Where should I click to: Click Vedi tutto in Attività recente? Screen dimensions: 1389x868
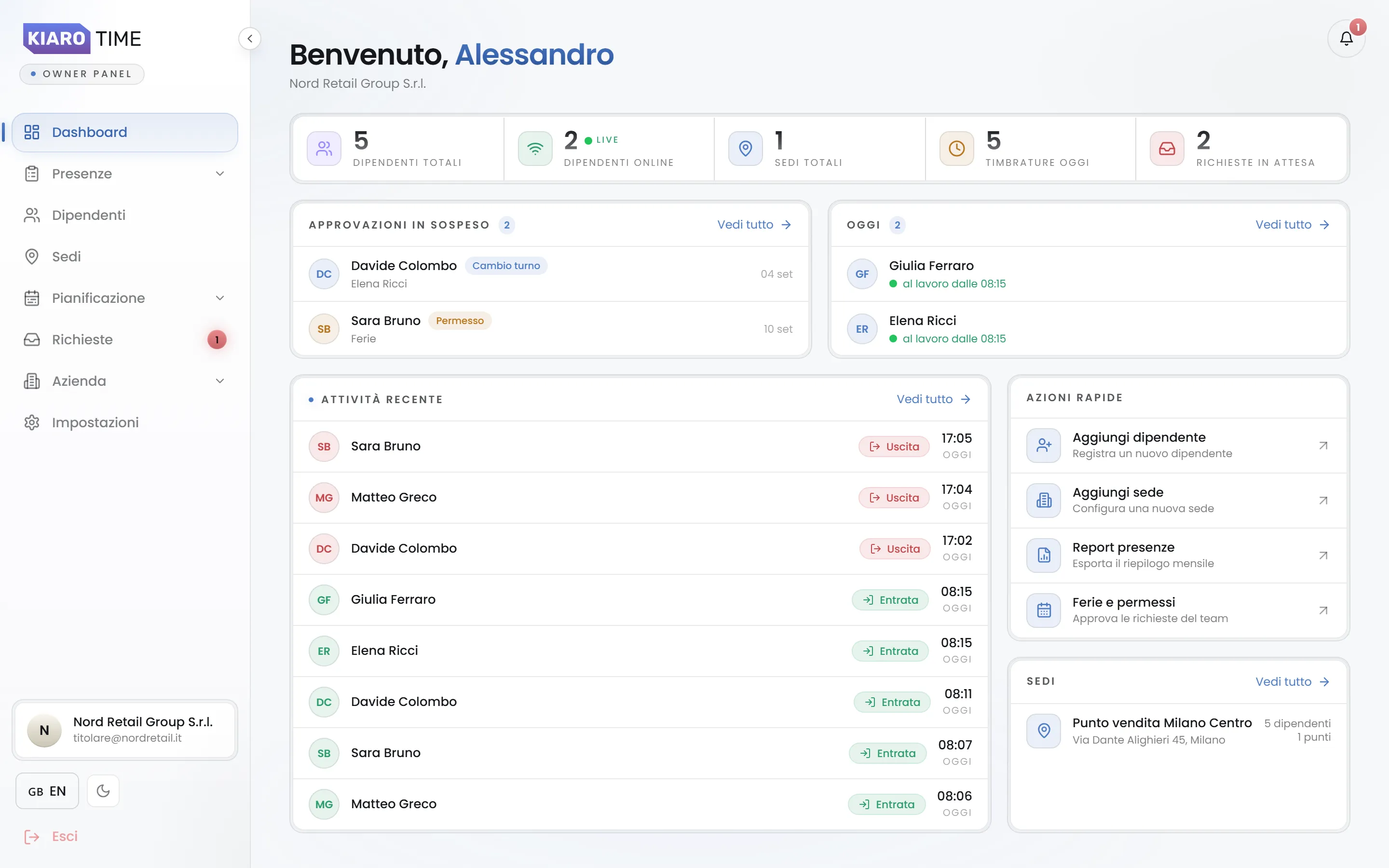click(934, 399)
